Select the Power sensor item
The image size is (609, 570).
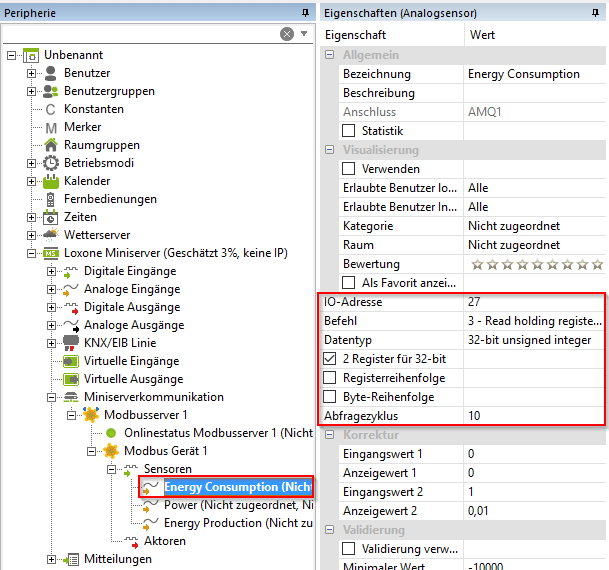point(238,505)
